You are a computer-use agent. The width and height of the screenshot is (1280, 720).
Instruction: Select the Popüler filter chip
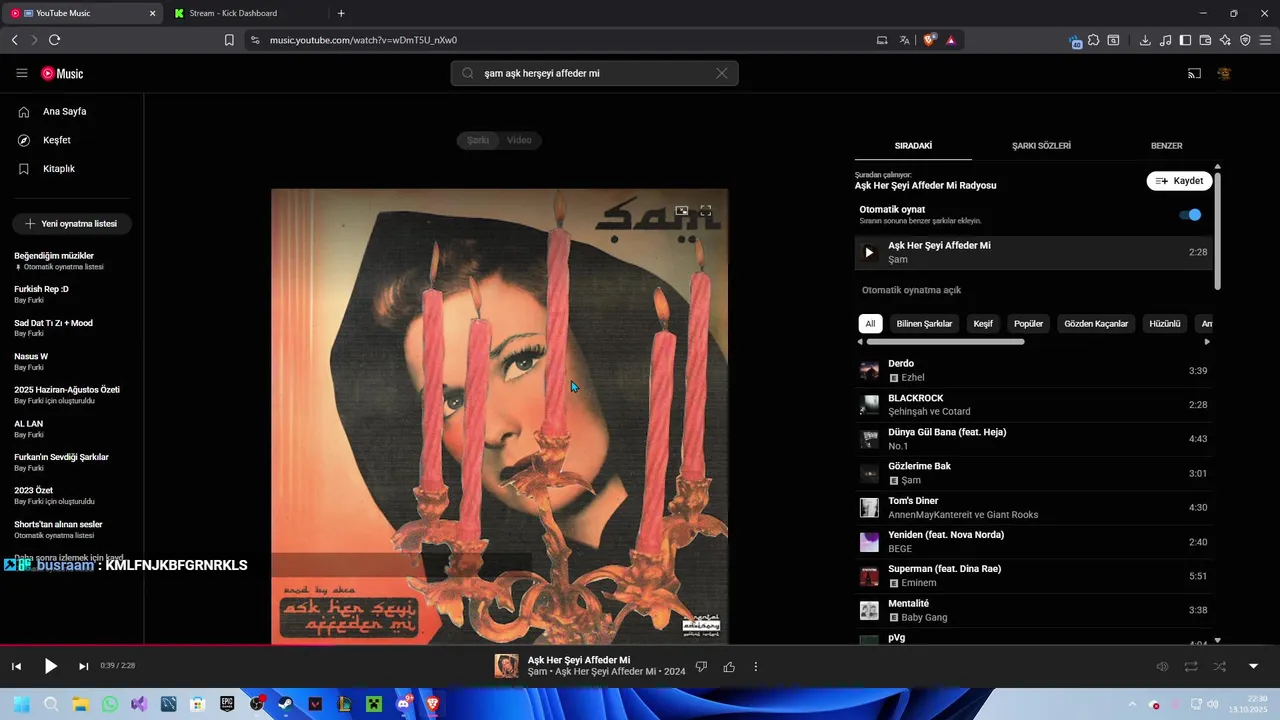point(1028,323)
